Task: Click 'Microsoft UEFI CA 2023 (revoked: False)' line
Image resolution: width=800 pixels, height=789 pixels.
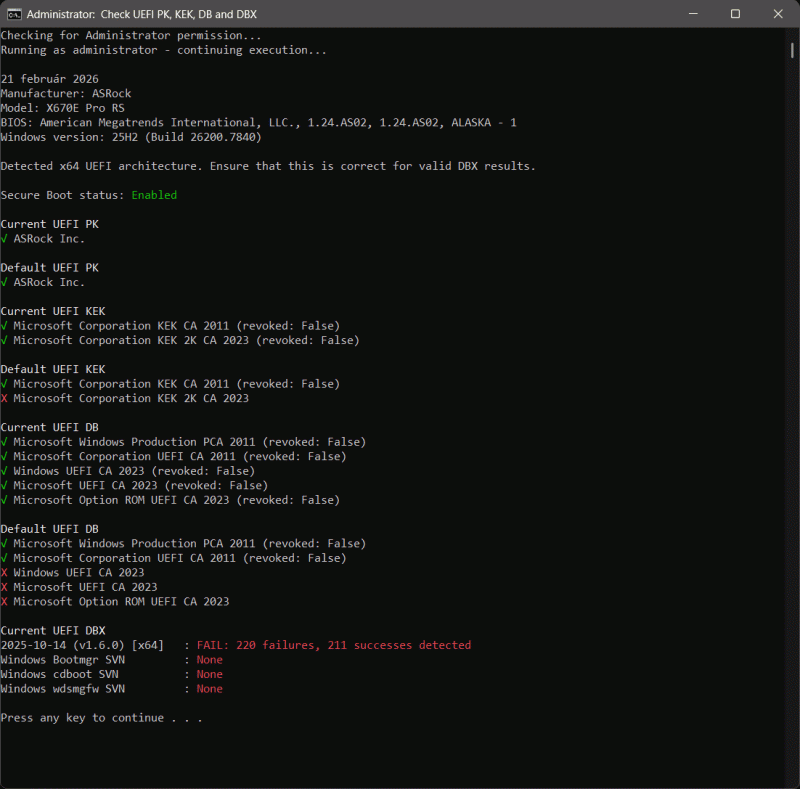Action: (x=141, y=486)
